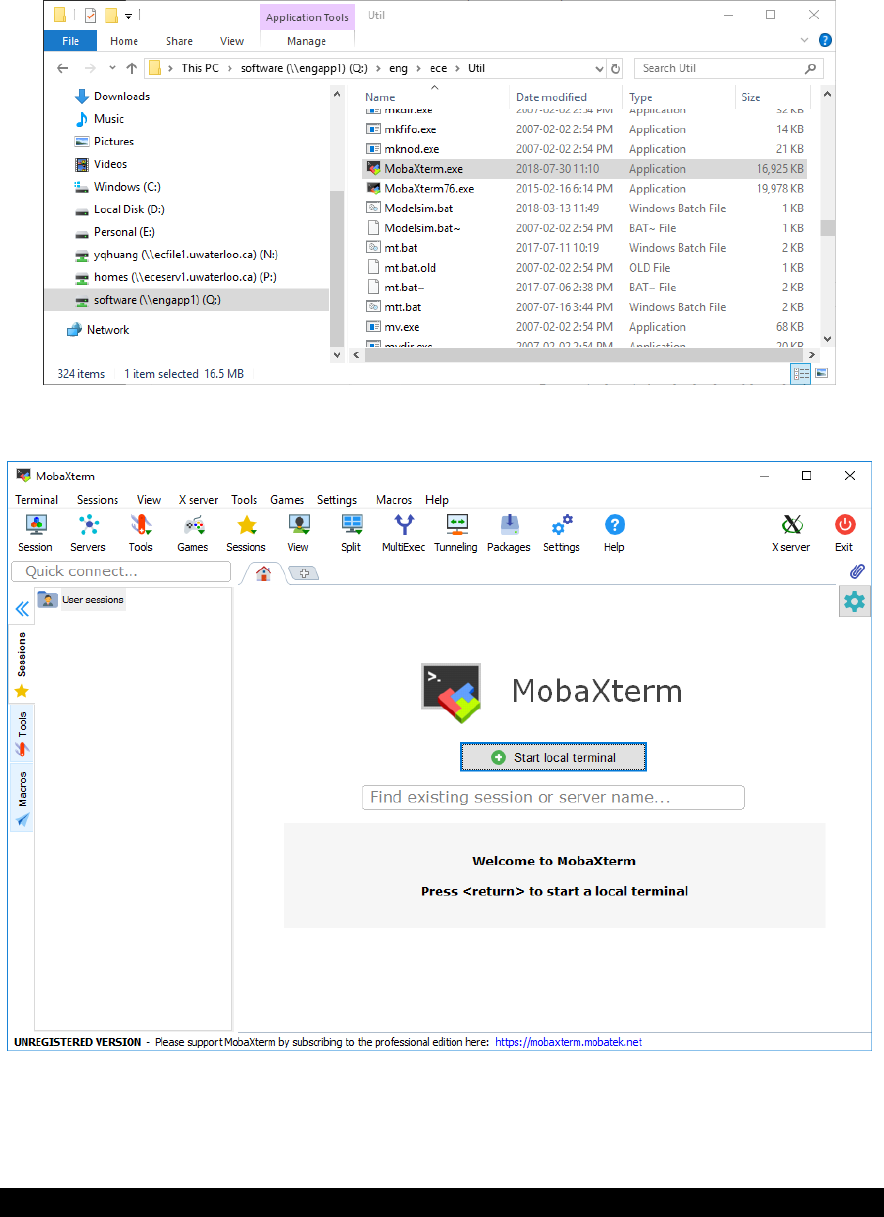Click the Help toolbar icon
This screenshot has height=1217, width=884.
[x=614, y=532]
